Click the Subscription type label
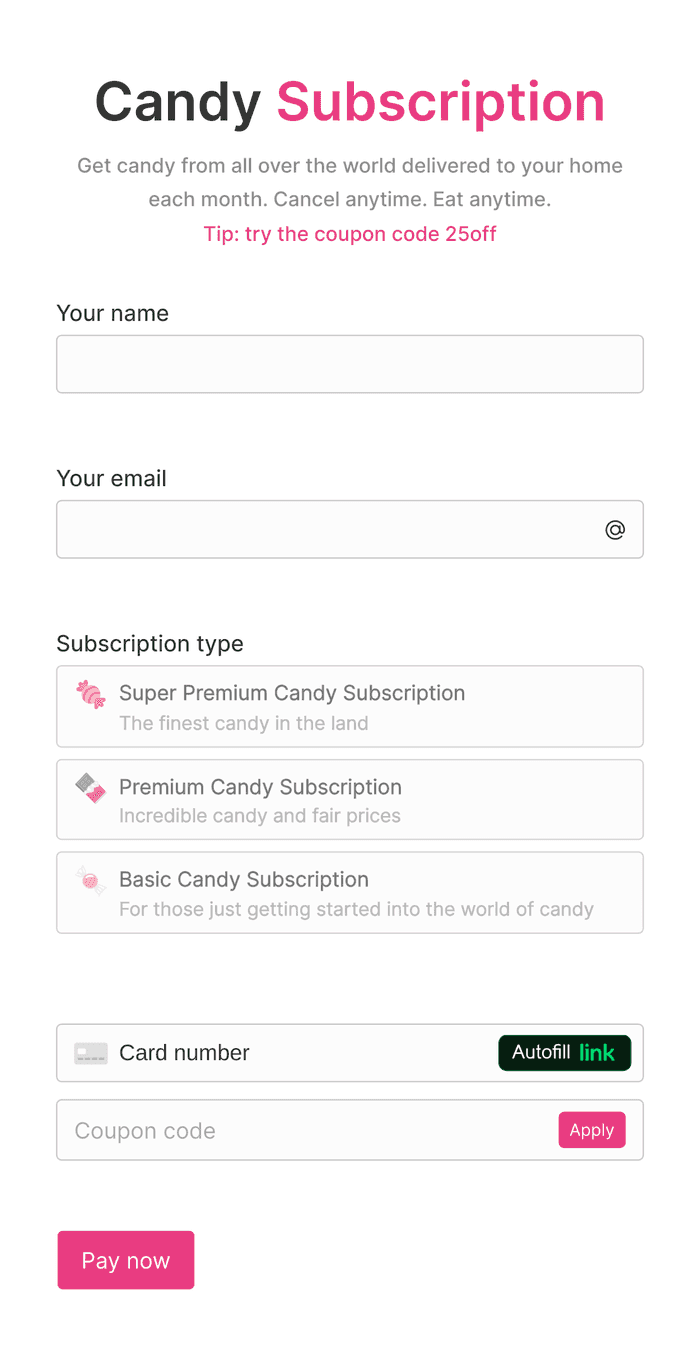The image size is (700, 1347). (x=150, y=643)
